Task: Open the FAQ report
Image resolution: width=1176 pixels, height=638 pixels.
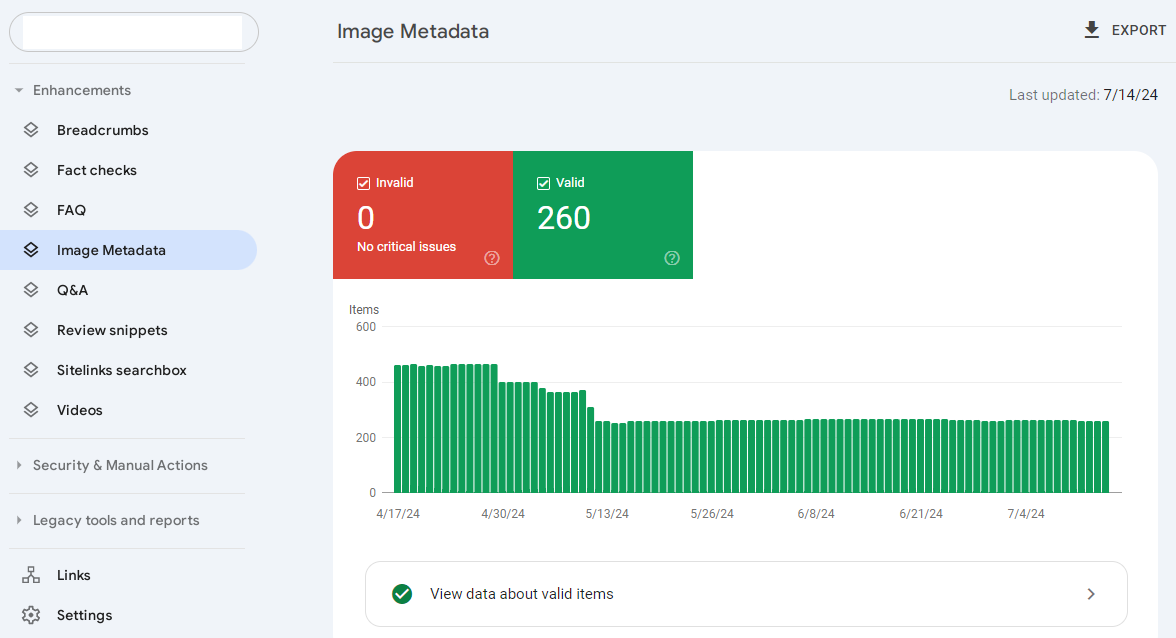Action: tap(71, 210)
